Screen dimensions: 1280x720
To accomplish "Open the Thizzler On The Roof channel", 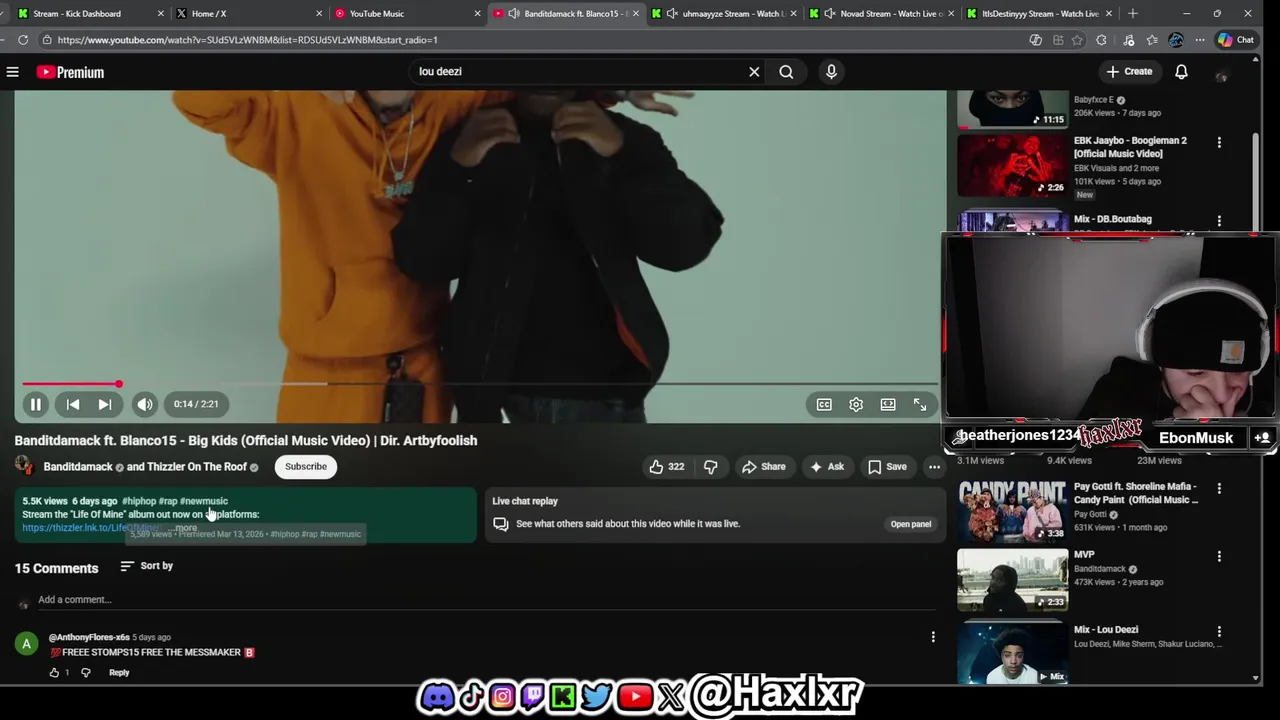I will pyautogui.click(x=196, y=467).
